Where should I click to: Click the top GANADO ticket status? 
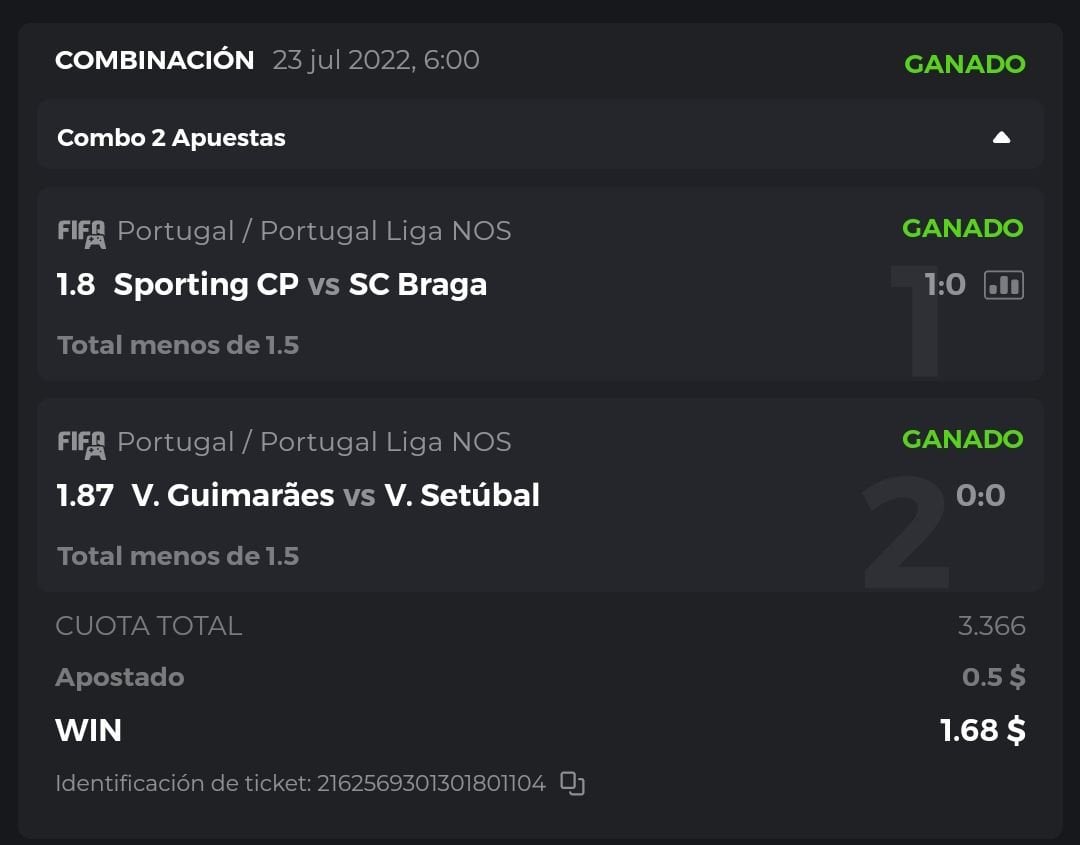(964, 64)
